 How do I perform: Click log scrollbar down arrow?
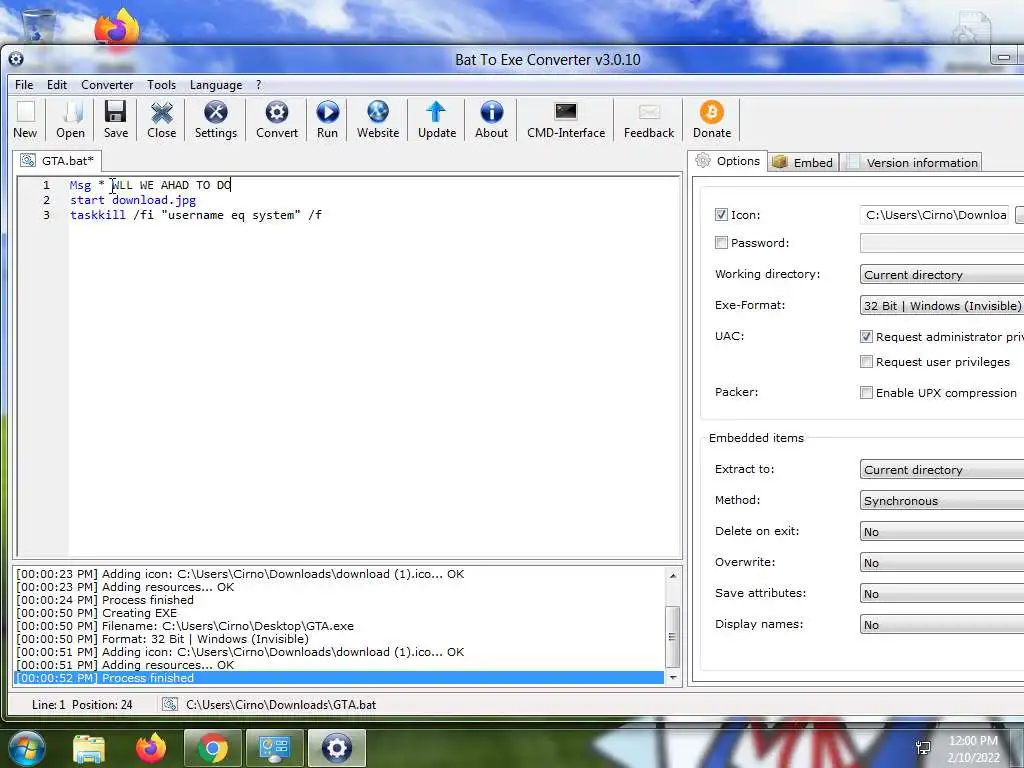click(673, 678)
